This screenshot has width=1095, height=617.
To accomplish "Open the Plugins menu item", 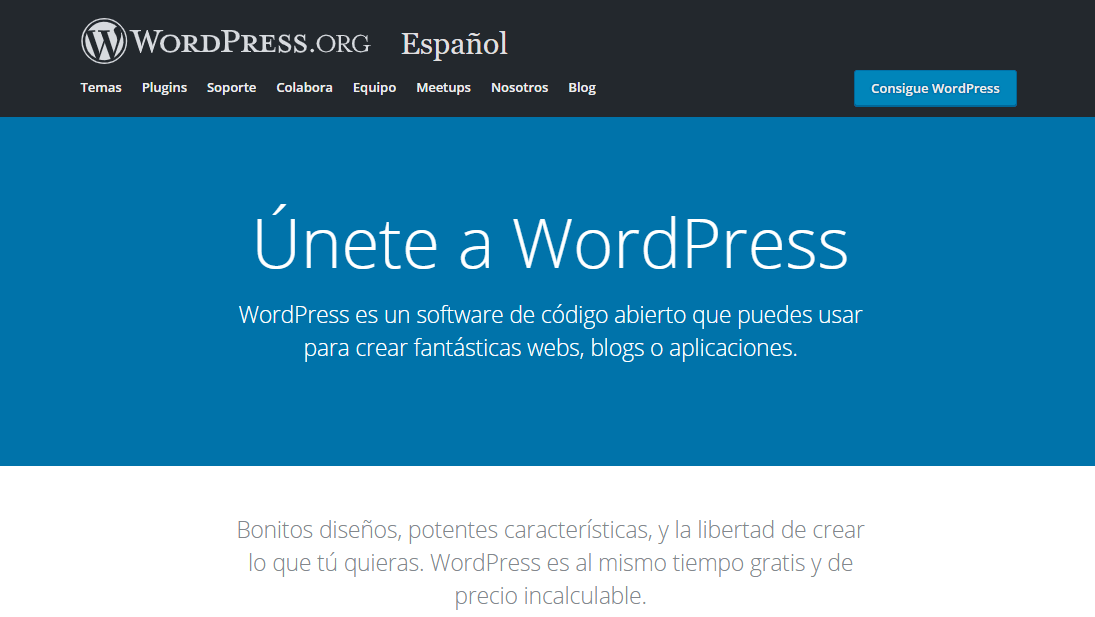I will click(164, 87).
